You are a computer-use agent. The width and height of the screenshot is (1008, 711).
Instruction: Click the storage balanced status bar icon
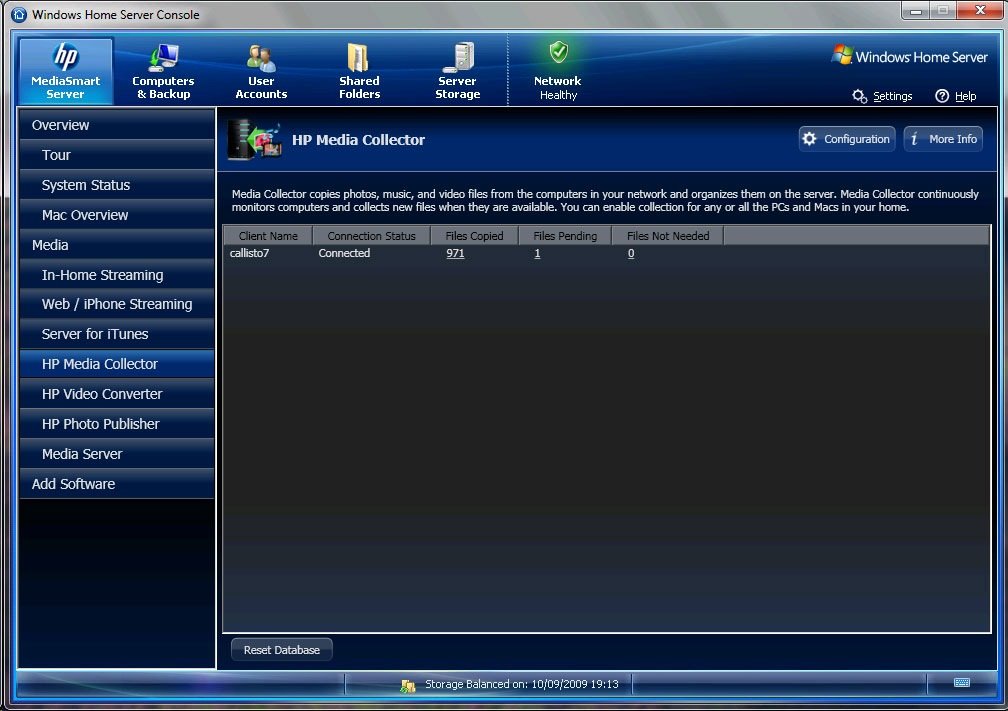coord(408,685)
